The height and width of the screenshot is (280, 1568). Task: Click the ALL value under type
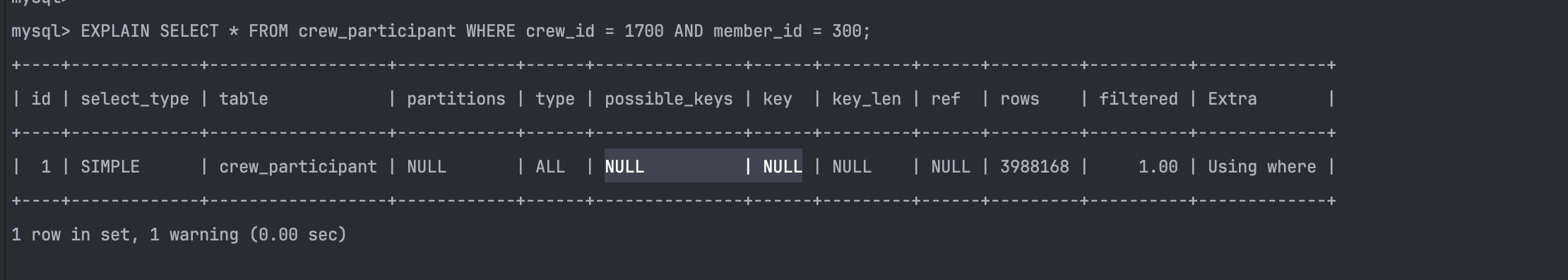tap(550, 167)
